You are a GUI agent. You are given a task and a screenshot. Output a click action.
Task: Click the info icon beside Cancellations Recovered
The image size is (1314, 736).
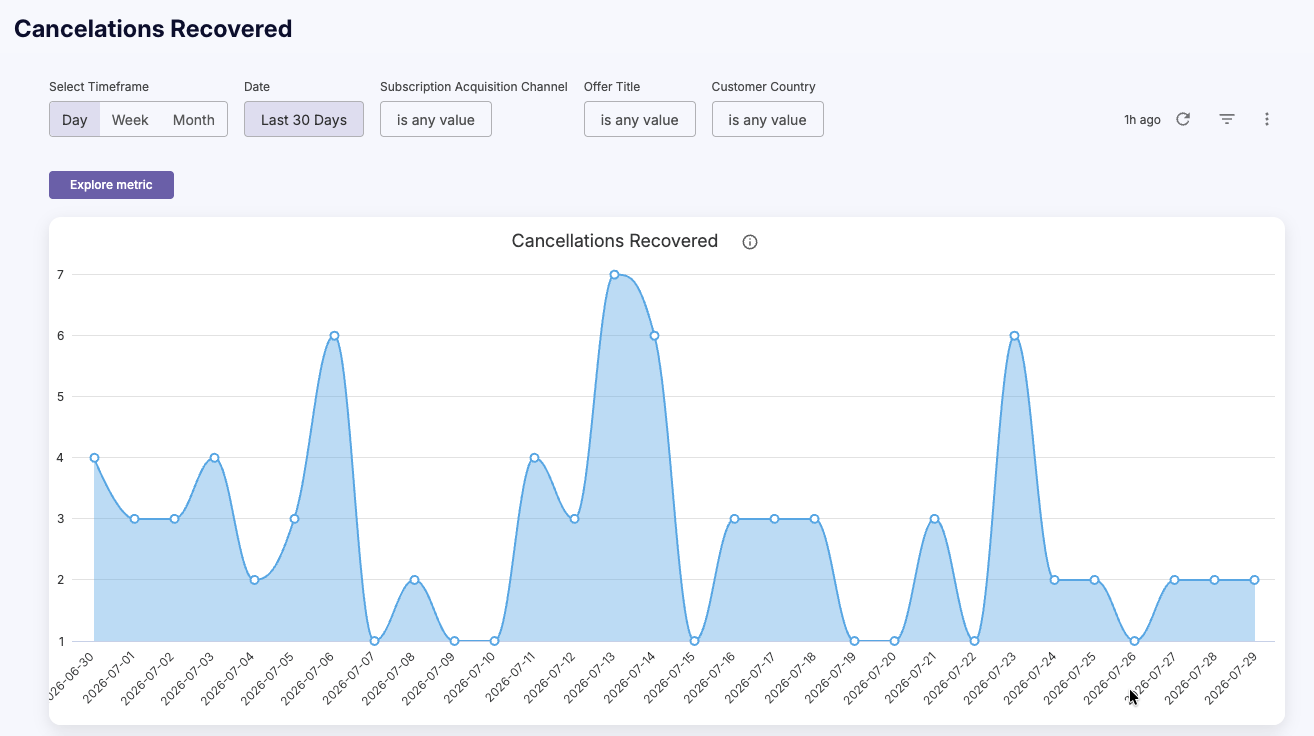coord(750,242)
